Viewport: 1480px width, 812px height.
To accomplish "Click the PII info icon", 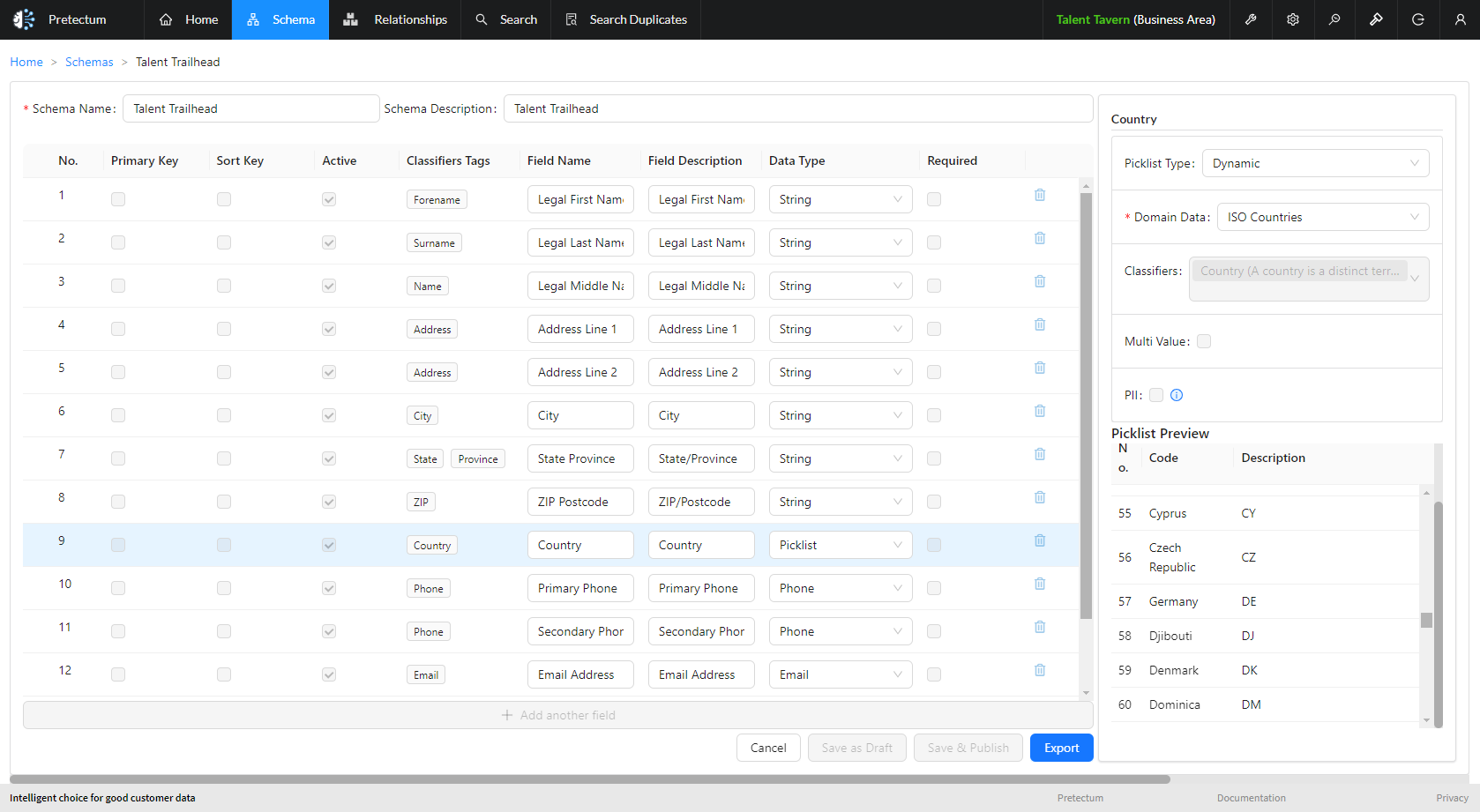I will pos(1177,395).
